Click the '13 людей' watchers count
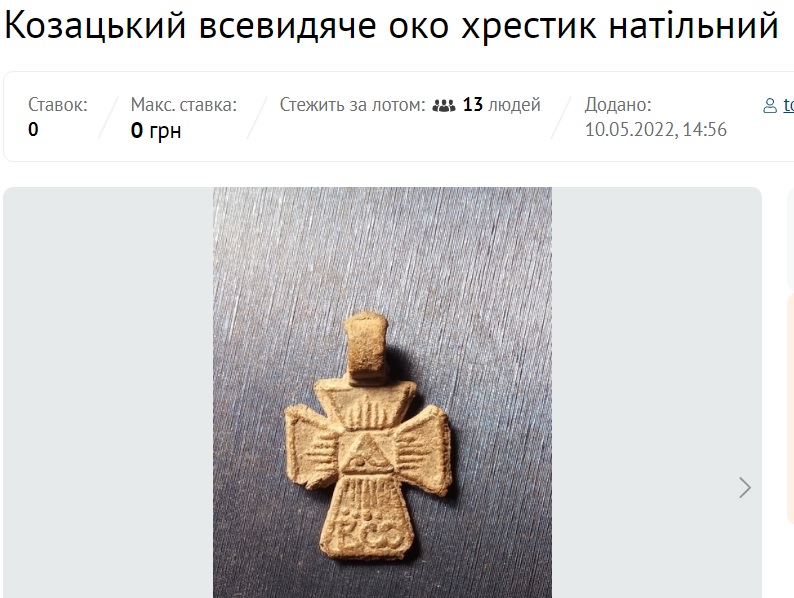This screenshot has width=794, height=598. pyautogui.click(x=501, y=105)
